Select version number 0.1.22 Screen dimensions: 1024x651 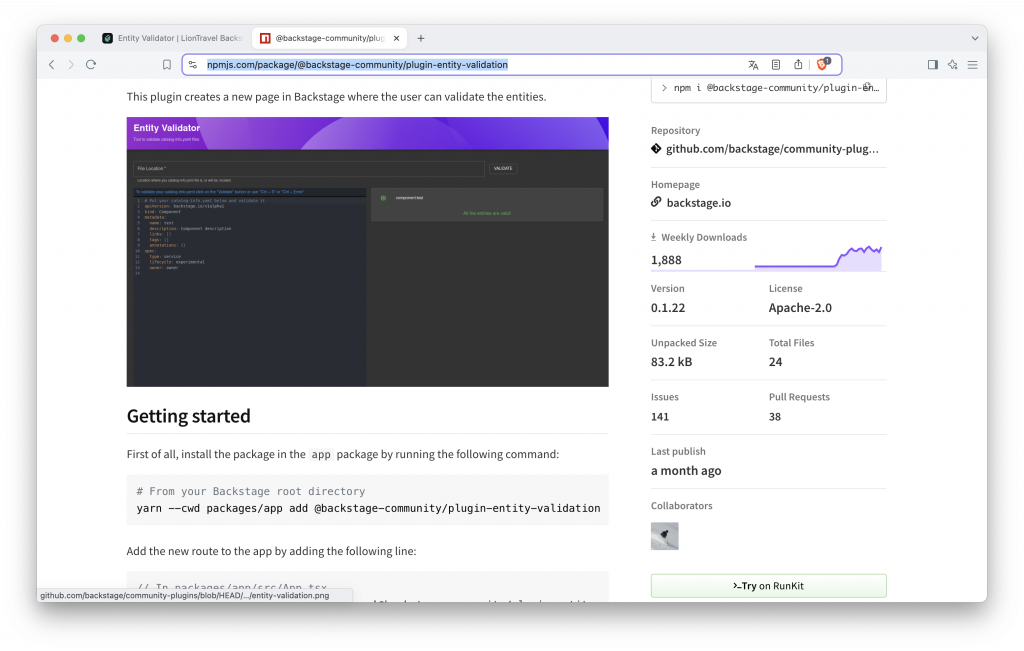[668, 308]
